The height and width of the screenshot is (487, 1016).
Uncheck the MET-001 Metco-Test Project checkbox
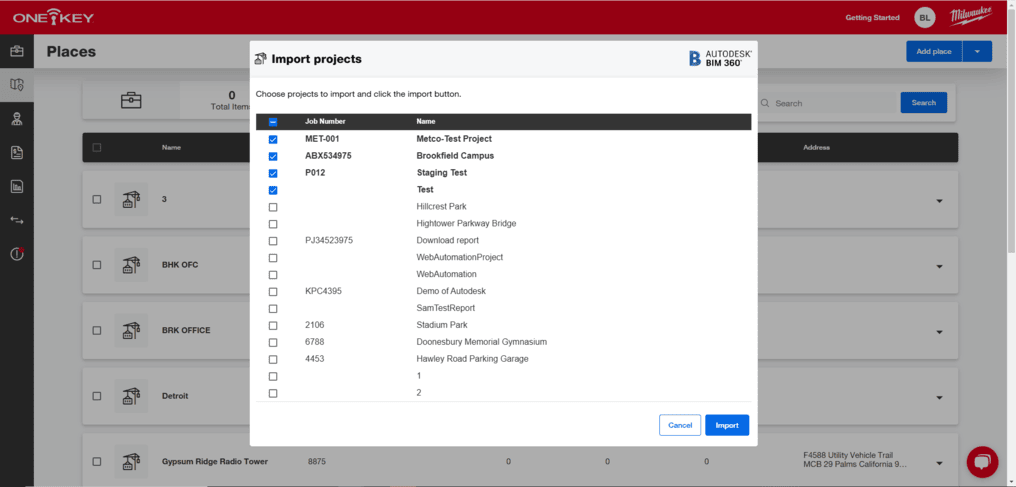(273, 139)
